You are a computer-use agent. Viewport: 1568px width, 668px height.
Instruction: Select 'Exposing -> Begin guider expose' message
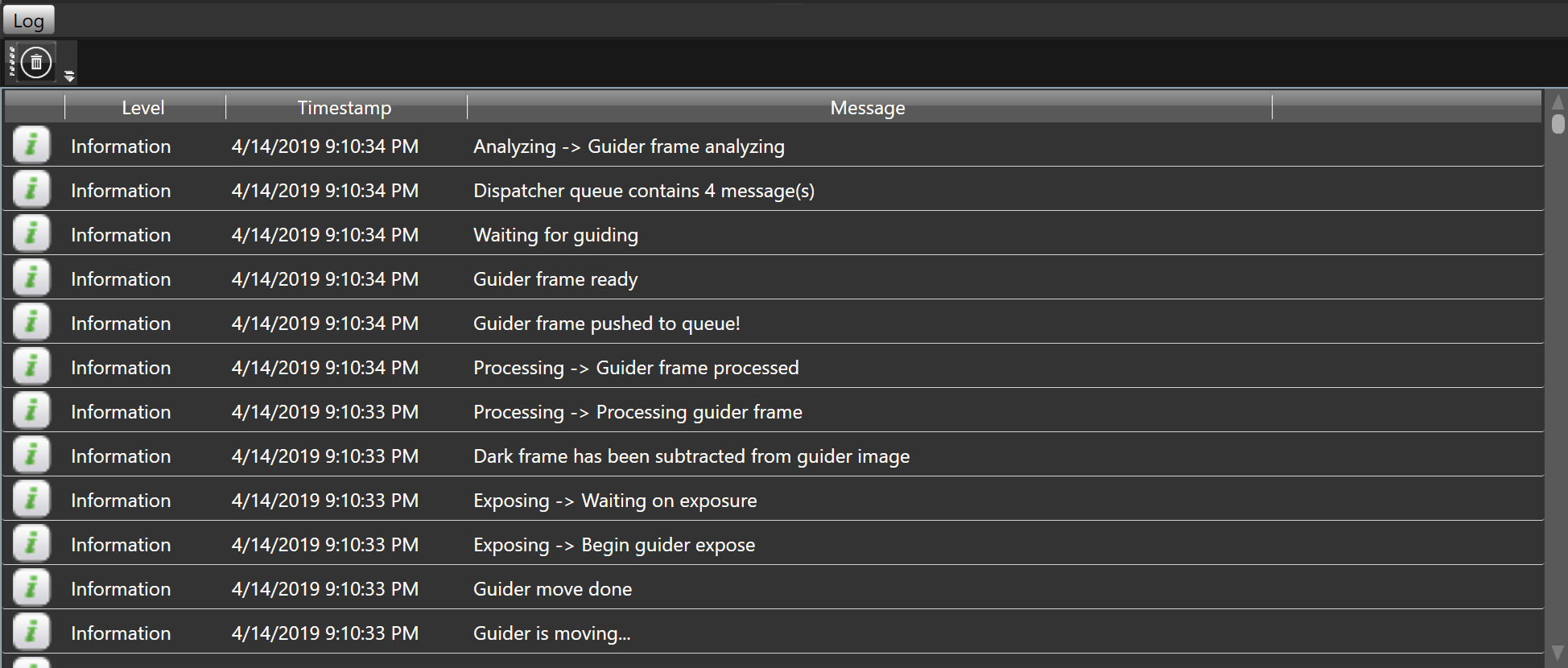click(x=614, y=545)
